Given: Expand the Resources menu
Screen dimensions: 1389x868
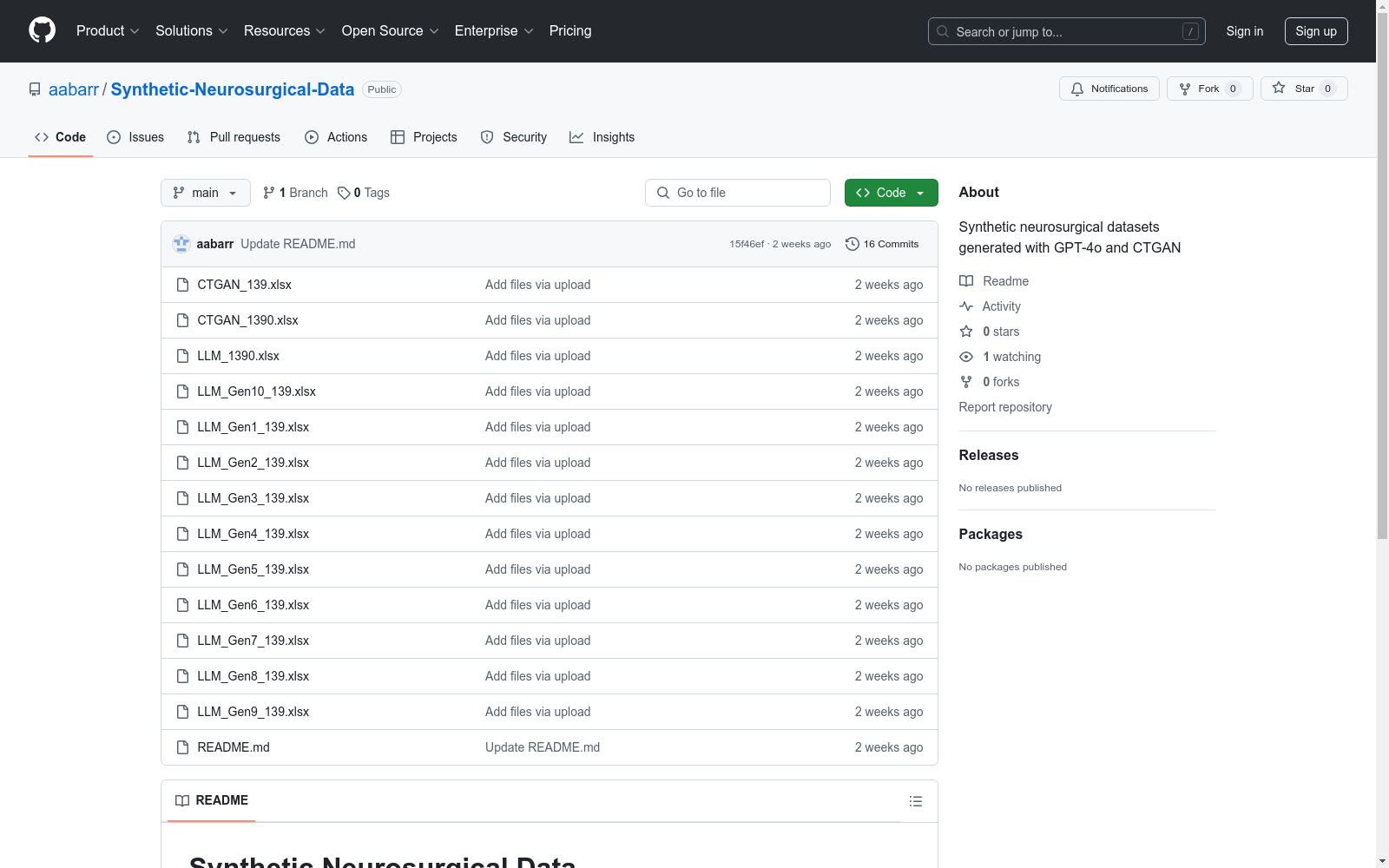Looking at the screenshot, I should coord(285,30).
